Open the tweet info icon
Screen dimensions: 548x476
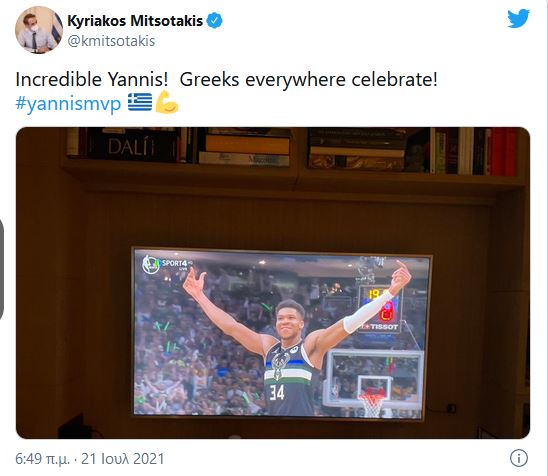[x=519, y=458]
